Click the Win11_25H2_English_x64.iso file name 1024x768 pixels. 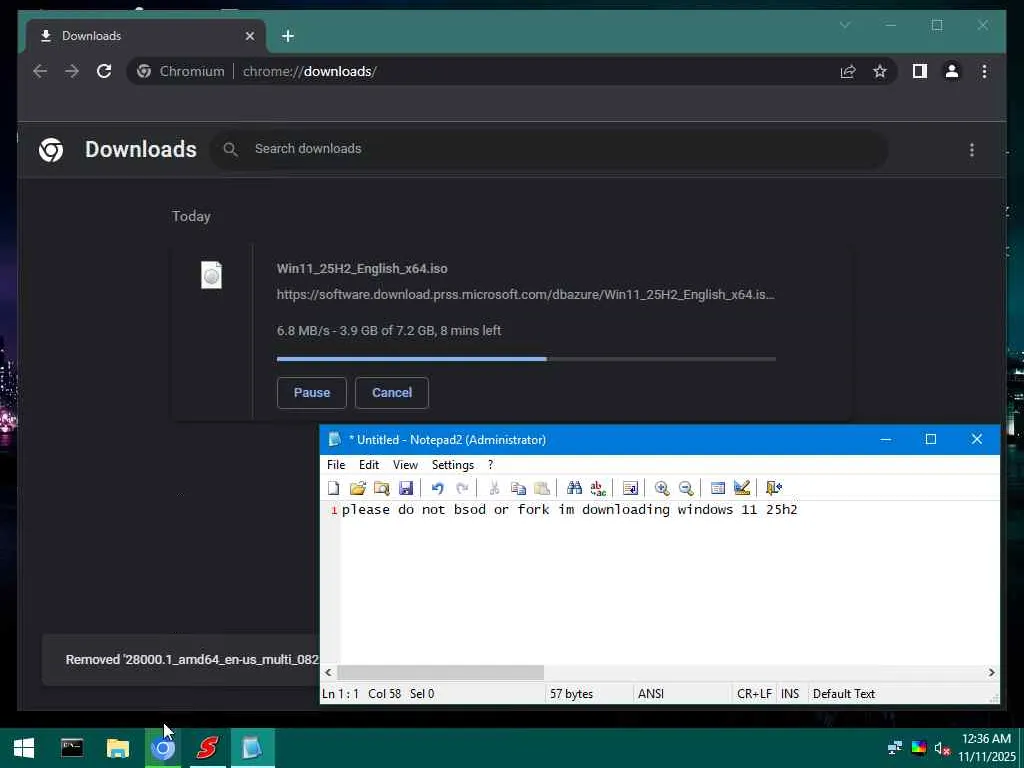(x=362, y=268)
